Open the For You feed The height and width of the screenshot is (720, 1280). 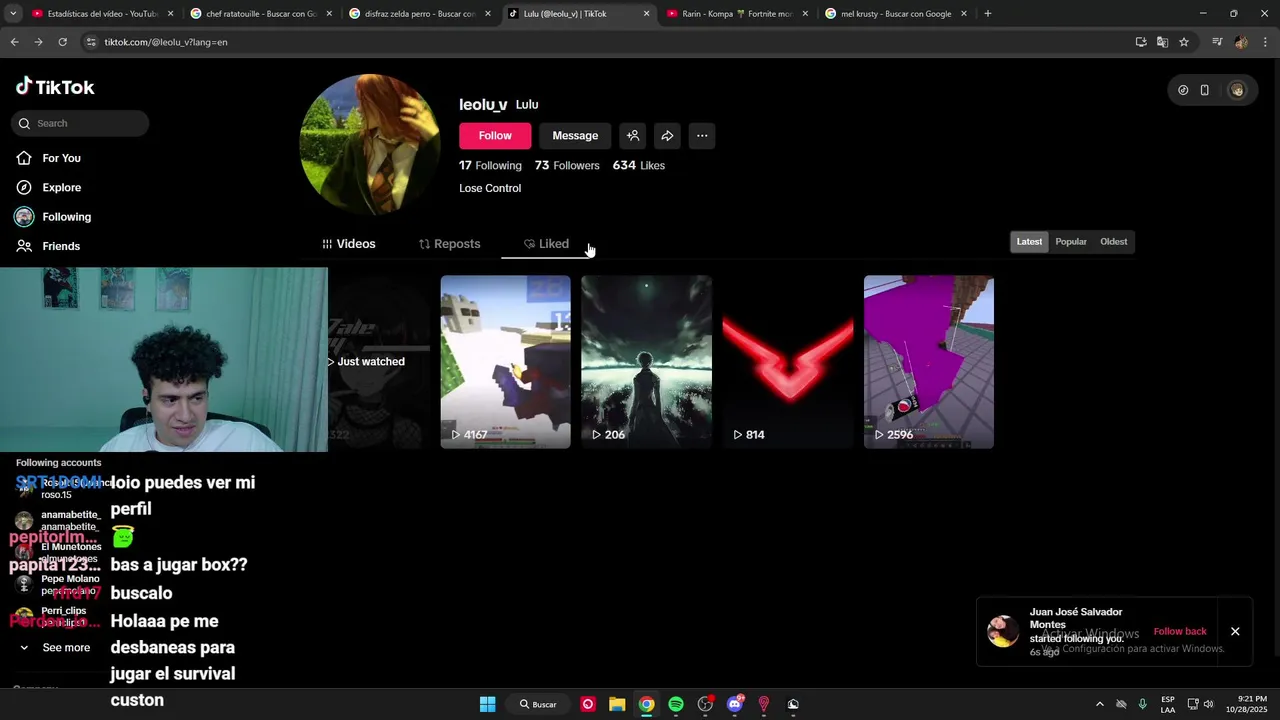click(x=48, y=158)
